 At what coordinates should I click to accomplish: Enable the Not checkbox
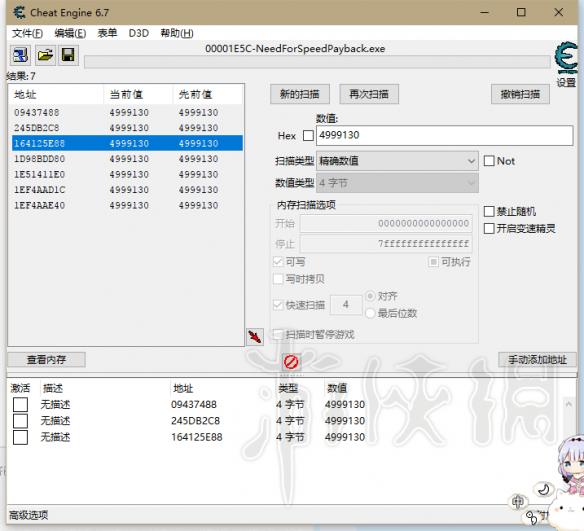(x=489, y=161)
